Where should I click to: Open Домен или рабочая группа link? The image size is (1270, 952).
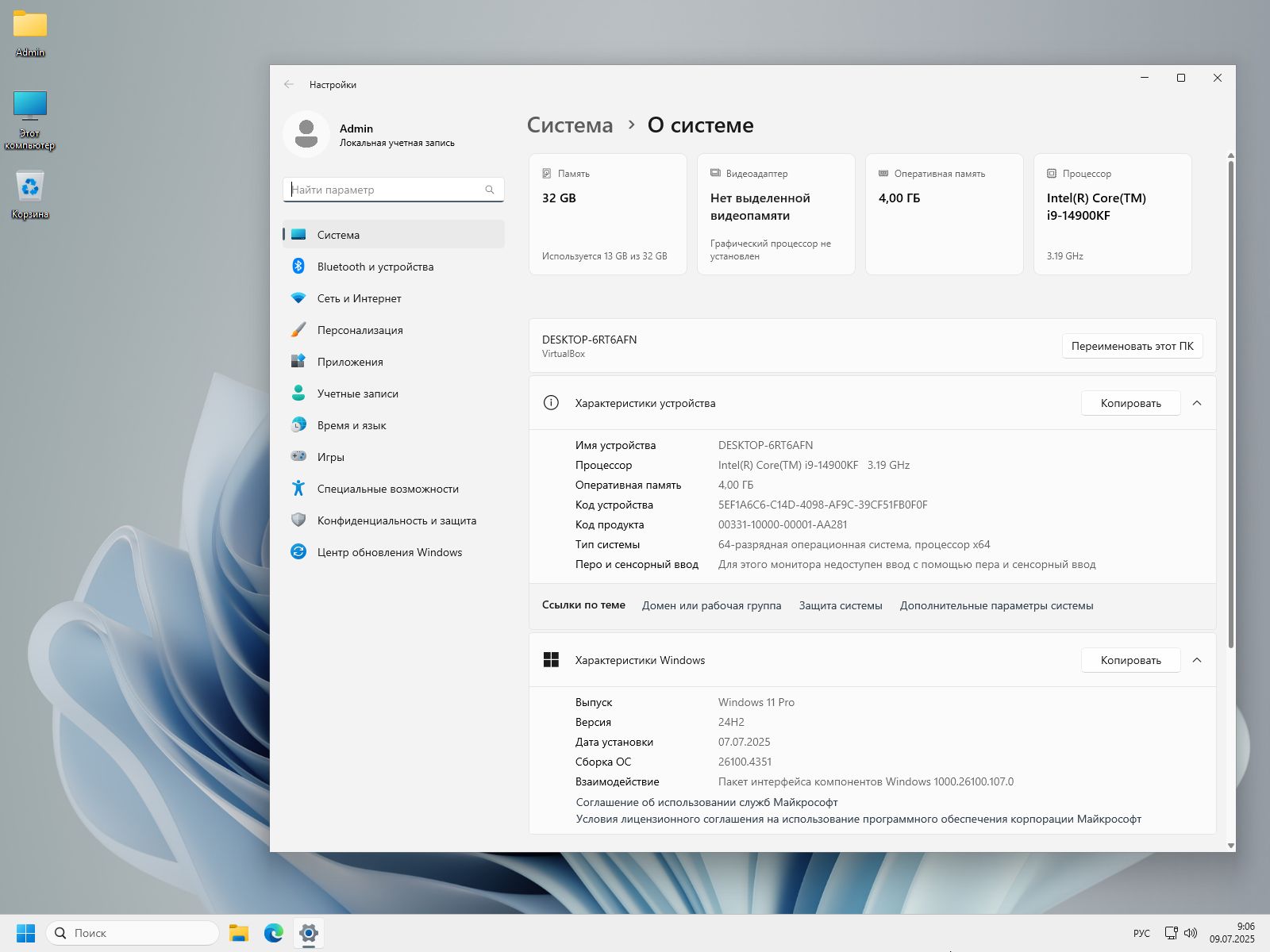point(711,605)
